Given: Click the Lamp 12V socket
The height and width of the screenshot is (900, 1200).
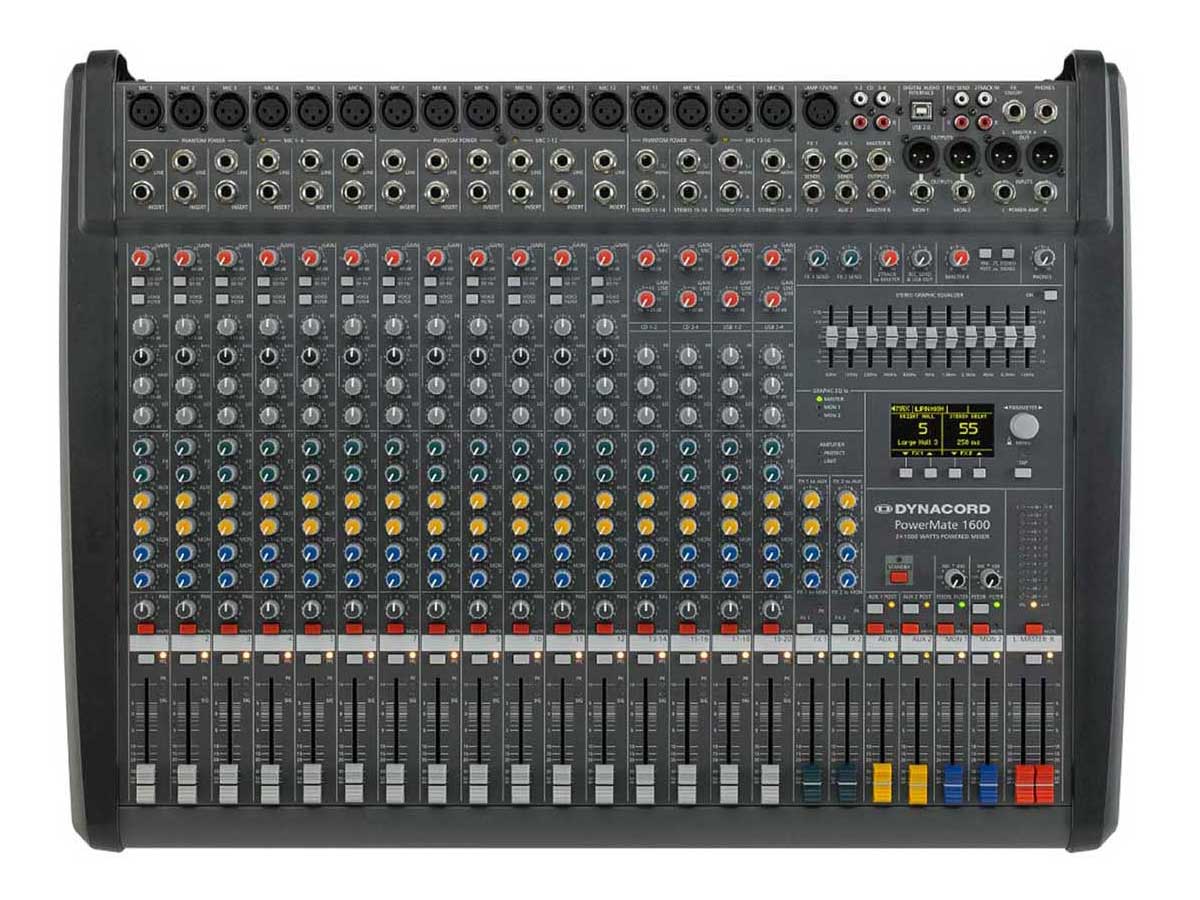Looking at the screenshot, I should point(816,112).
